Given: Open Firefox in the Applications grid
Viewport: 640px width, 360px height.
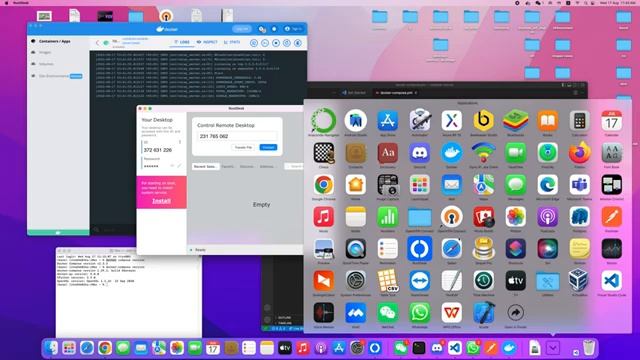Looking at the screenshot, I should coord(580,153).
